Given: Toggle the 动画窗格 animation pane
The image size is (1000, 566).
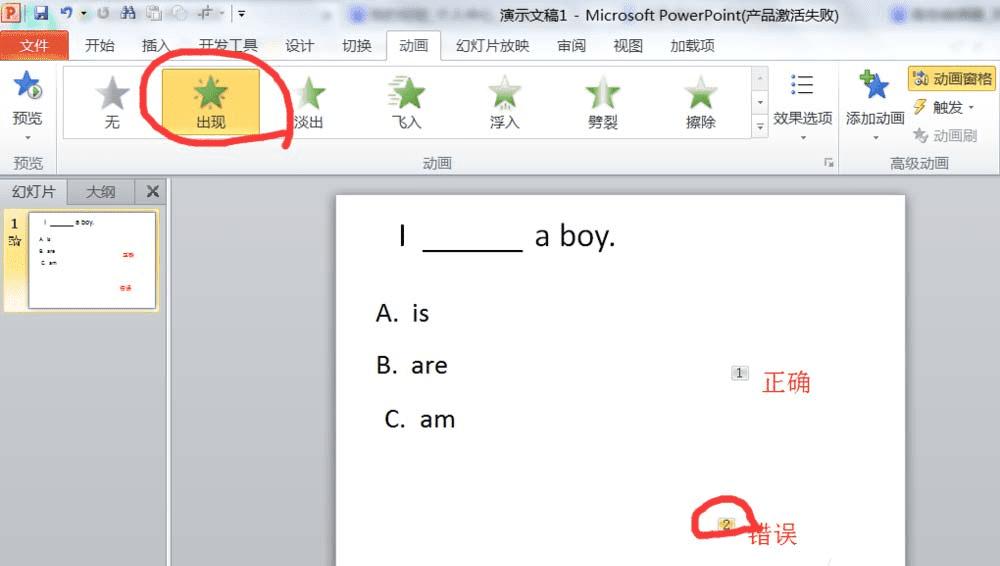Looking at the screenshot, I should click(952, 79).
